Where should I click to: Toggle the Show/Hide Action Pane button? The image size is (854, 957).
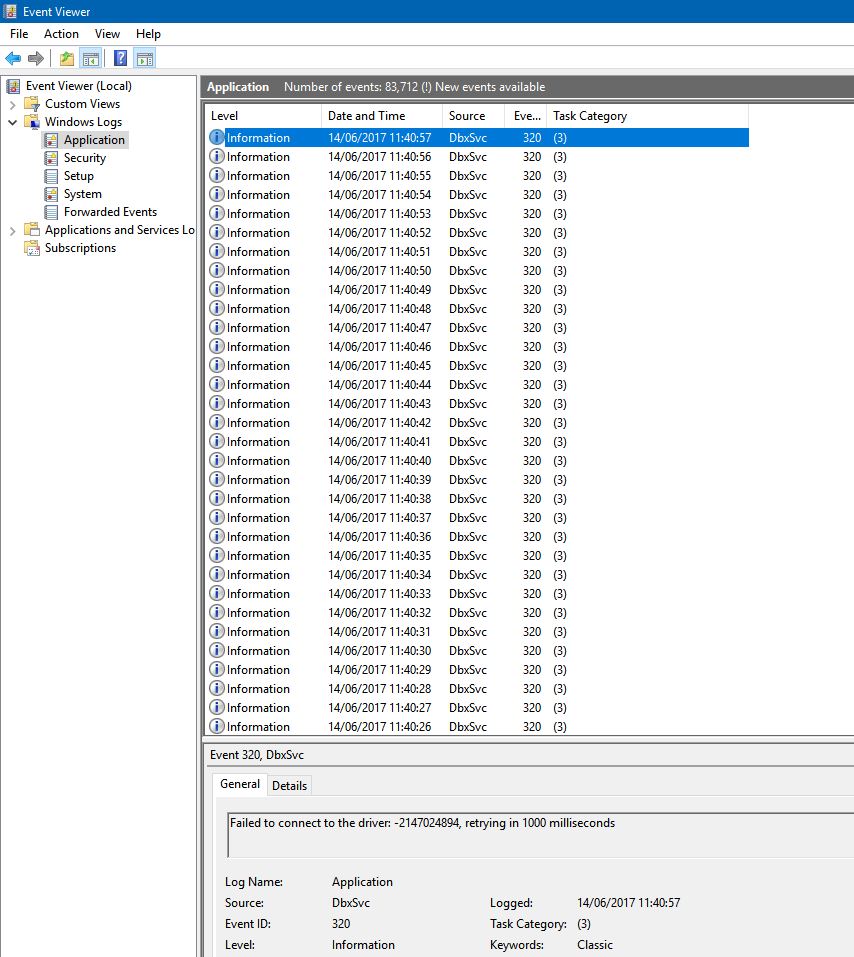pos(144,58)
